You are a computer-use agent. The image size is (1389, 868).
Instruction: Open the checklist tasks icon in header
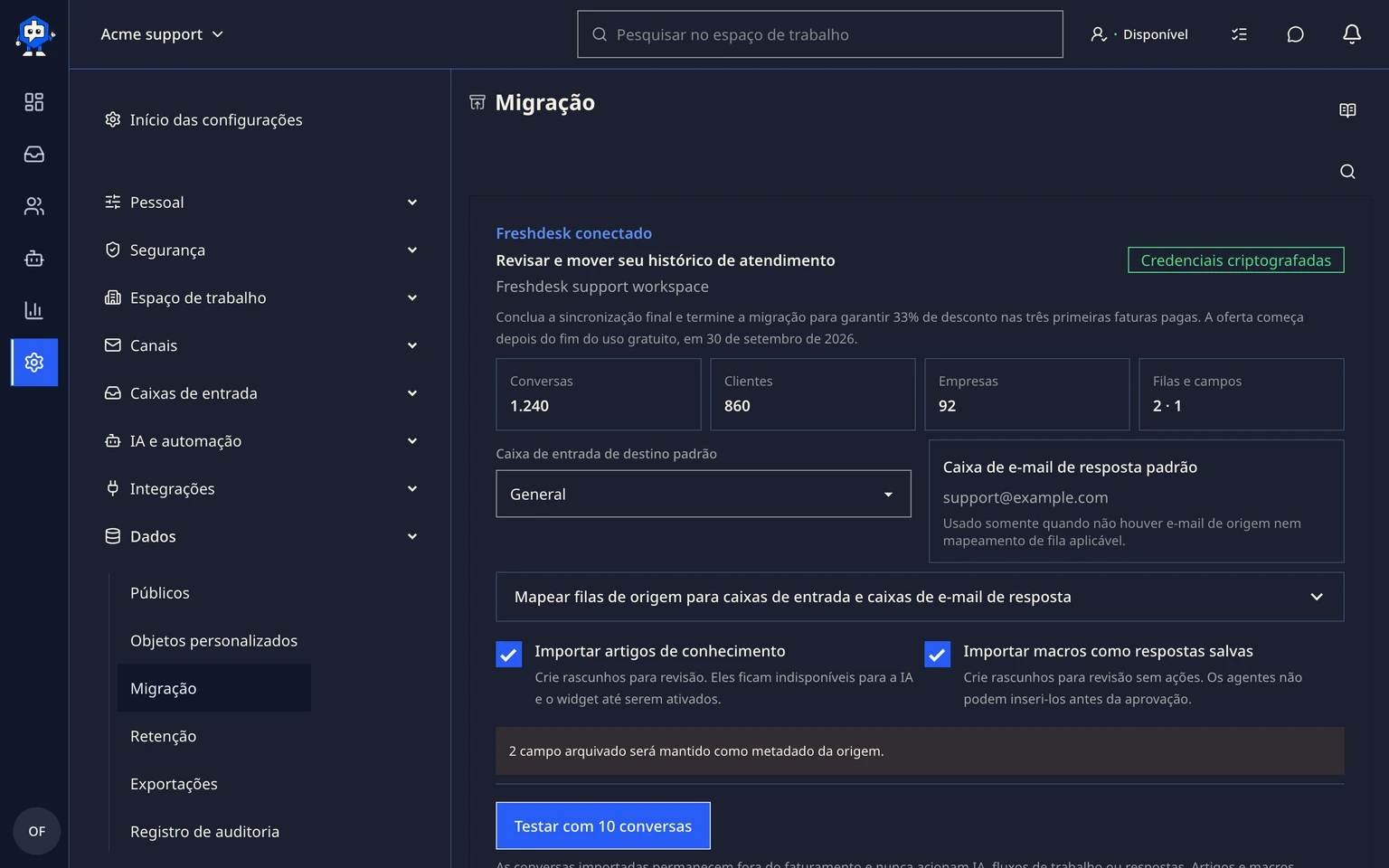tap(1239, 34)
